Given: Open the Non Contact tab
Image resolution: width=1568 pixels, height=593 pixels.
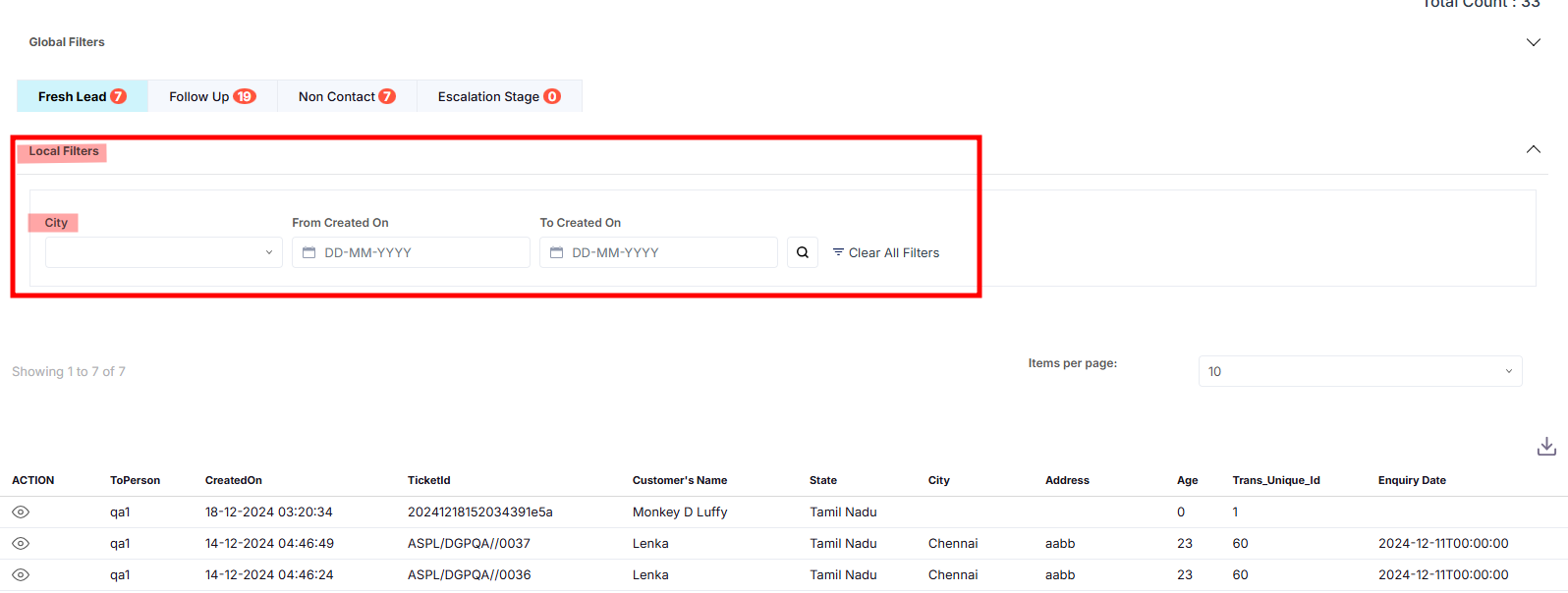Looking at the screenshot, I should click(347, 96).
